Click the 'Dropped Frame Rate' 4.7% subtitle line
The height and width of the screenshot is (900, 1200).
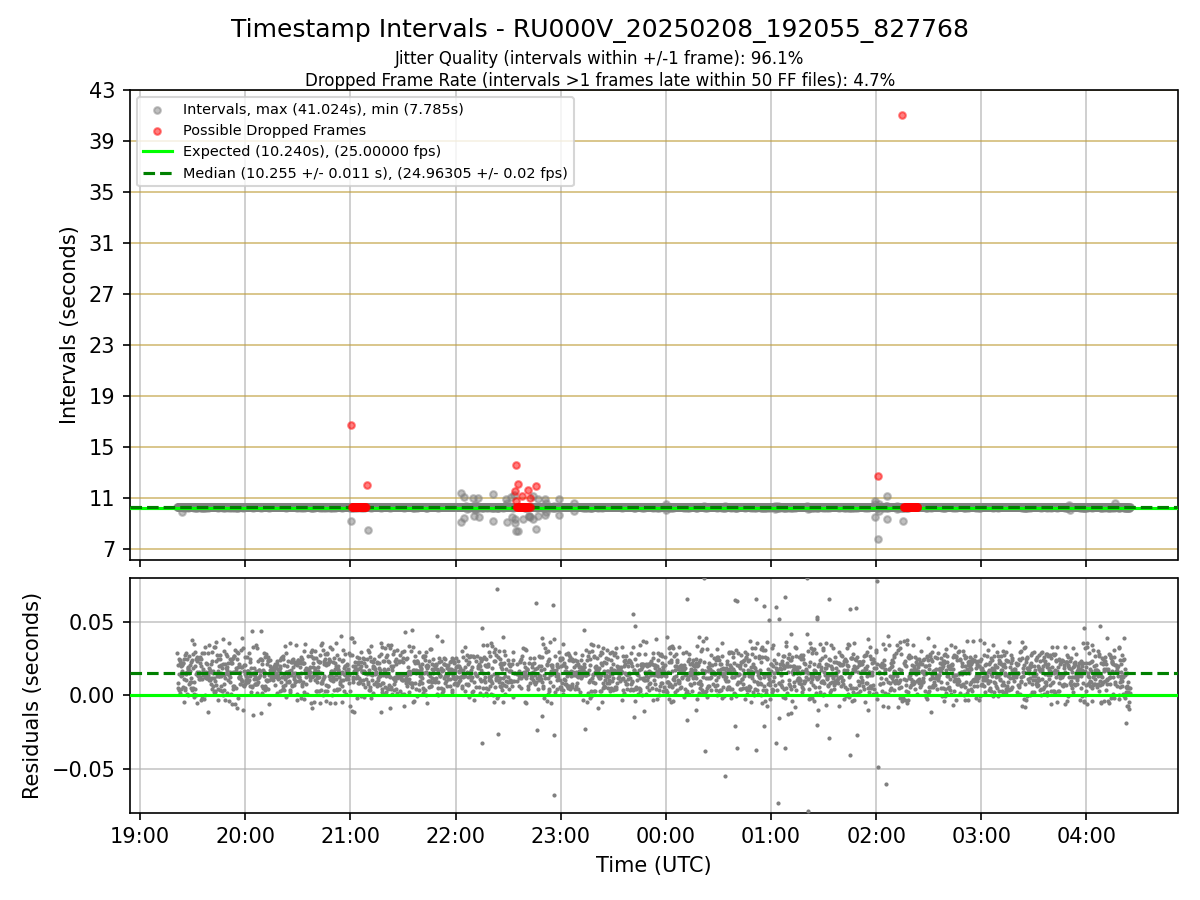[x=599, y=79]
